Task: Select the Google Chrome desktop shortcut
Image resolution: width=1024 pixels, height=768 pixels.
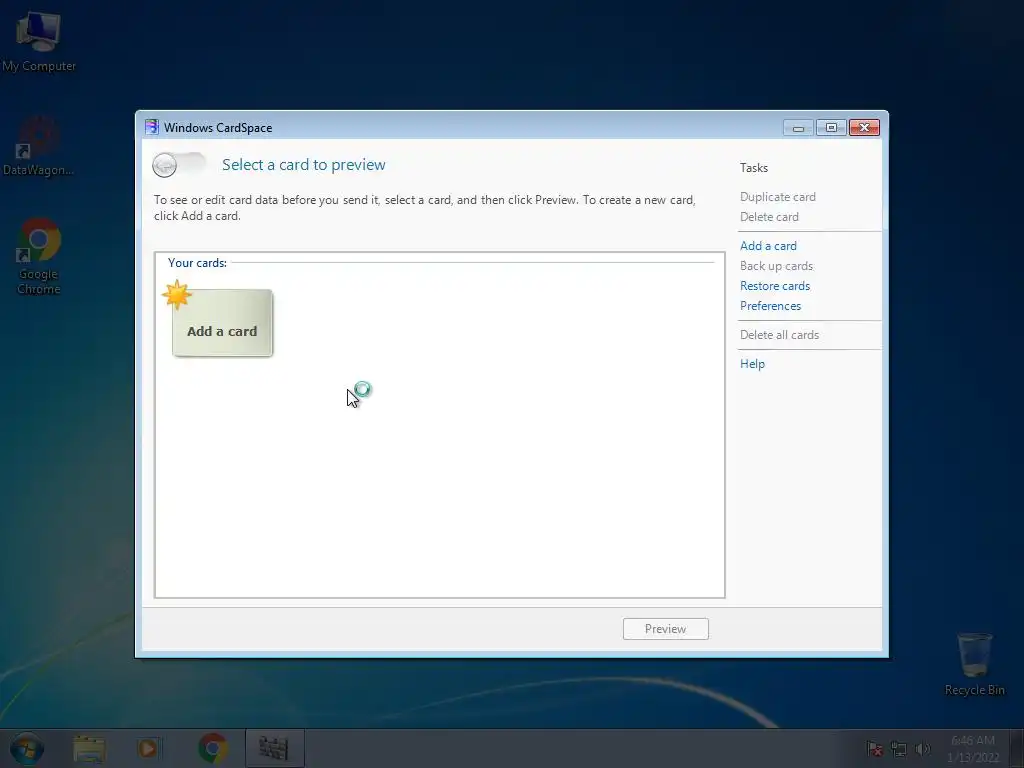Action: [x=39, y=257]
